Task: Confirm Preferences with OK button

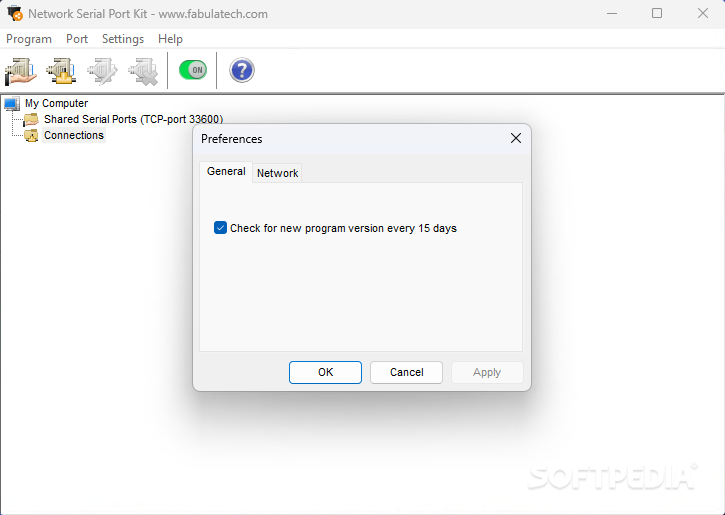Action: tap(326, 373)
